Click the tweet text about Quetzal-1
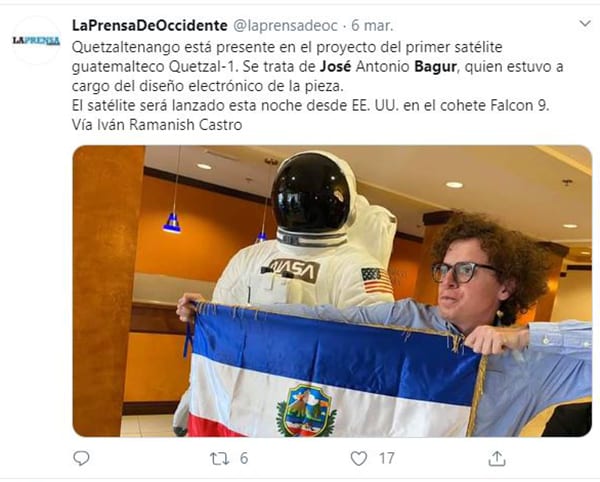The width and height of the screenshot is (600, 482). click(317, 67)
